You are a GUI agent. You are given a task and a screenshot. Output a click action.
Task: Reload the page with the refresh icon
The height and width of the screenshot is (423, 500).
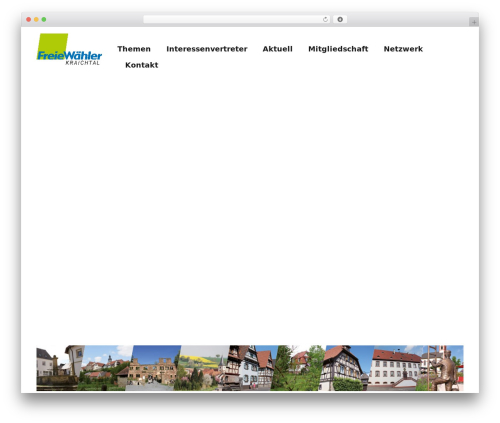point(325,20)
